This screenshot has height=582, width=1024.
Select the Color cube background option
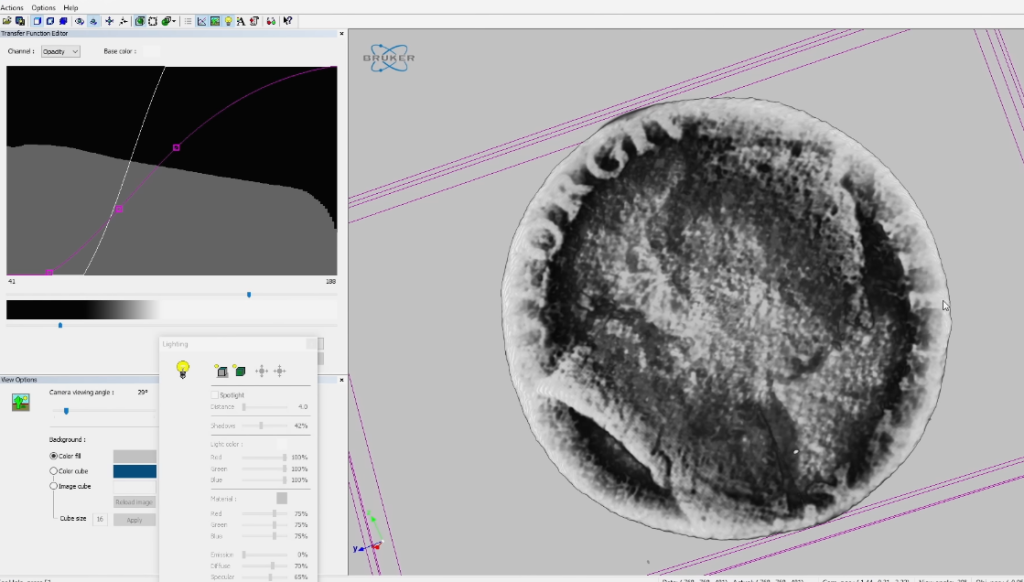(54, 471)
